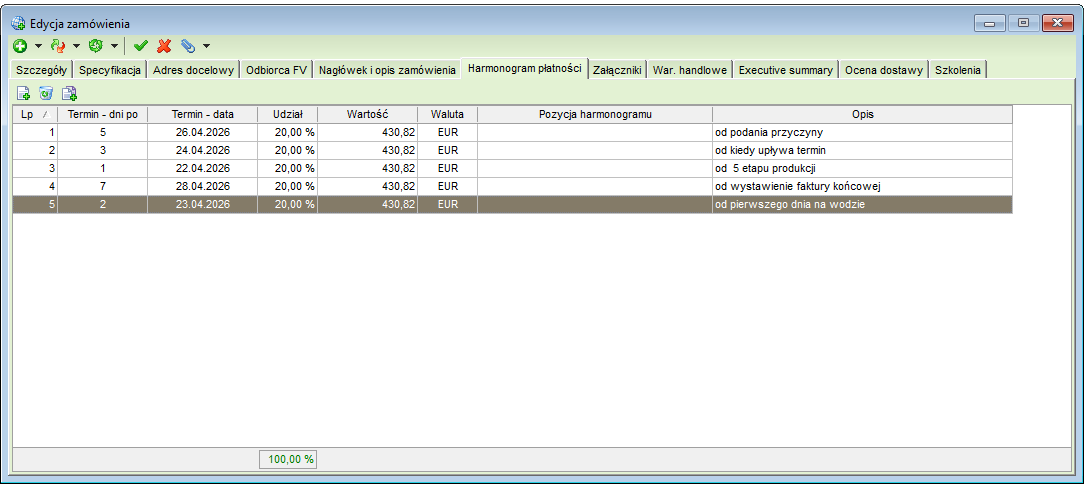Click 20,00 % share in row 4
1084x484 pixels.
click(288, 186)
